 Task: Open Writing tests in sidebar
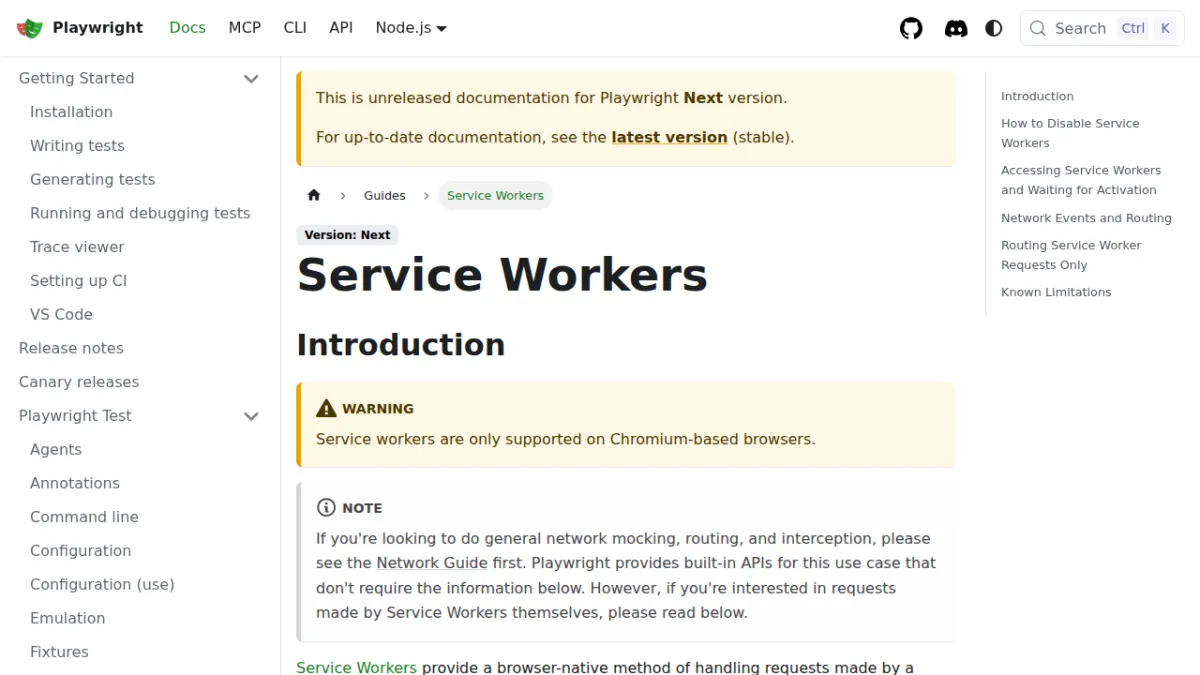coord(77,146)
